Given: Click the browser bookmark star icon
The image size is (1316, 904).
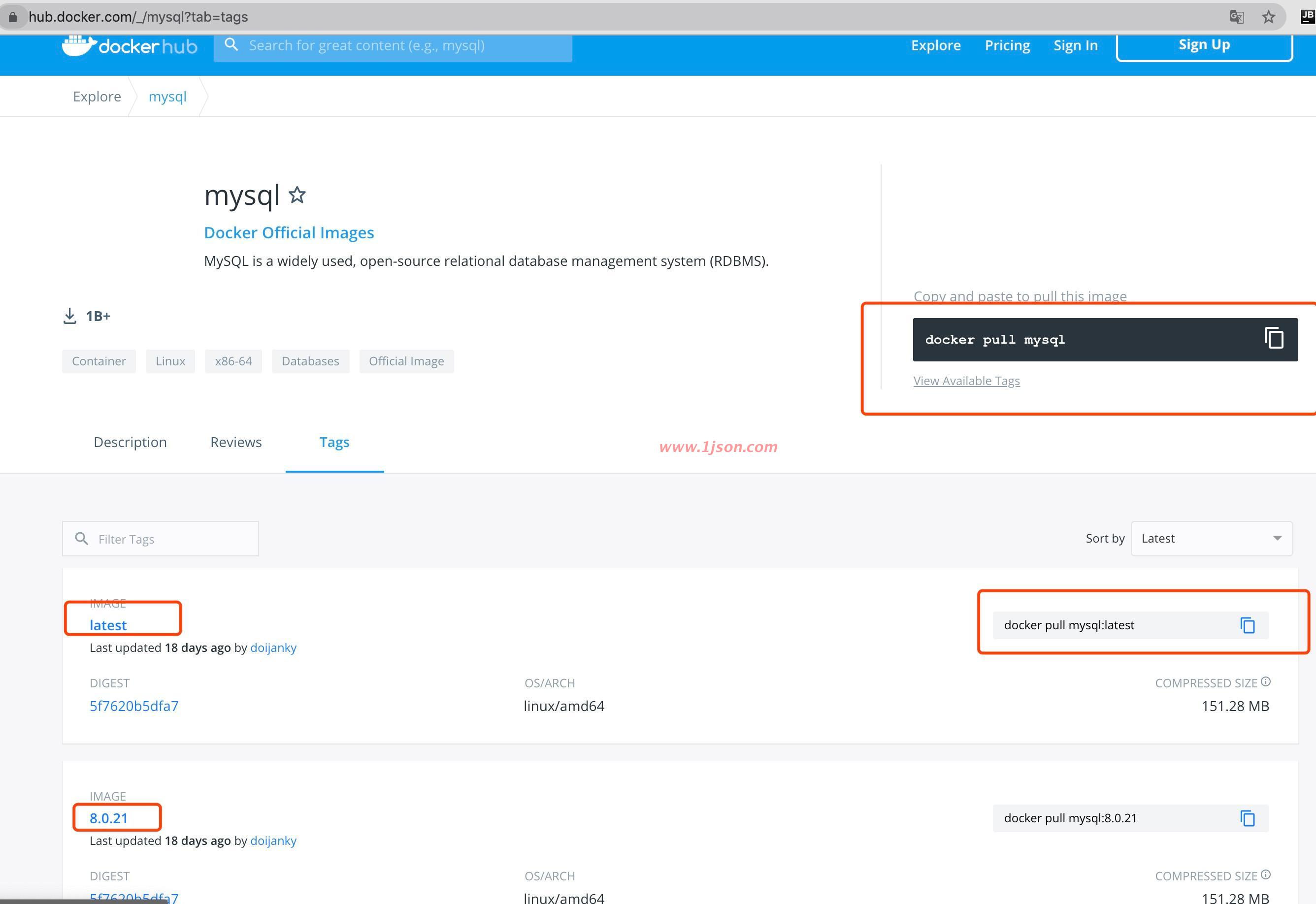Looking at the screenshot, I should [1268, 17].
